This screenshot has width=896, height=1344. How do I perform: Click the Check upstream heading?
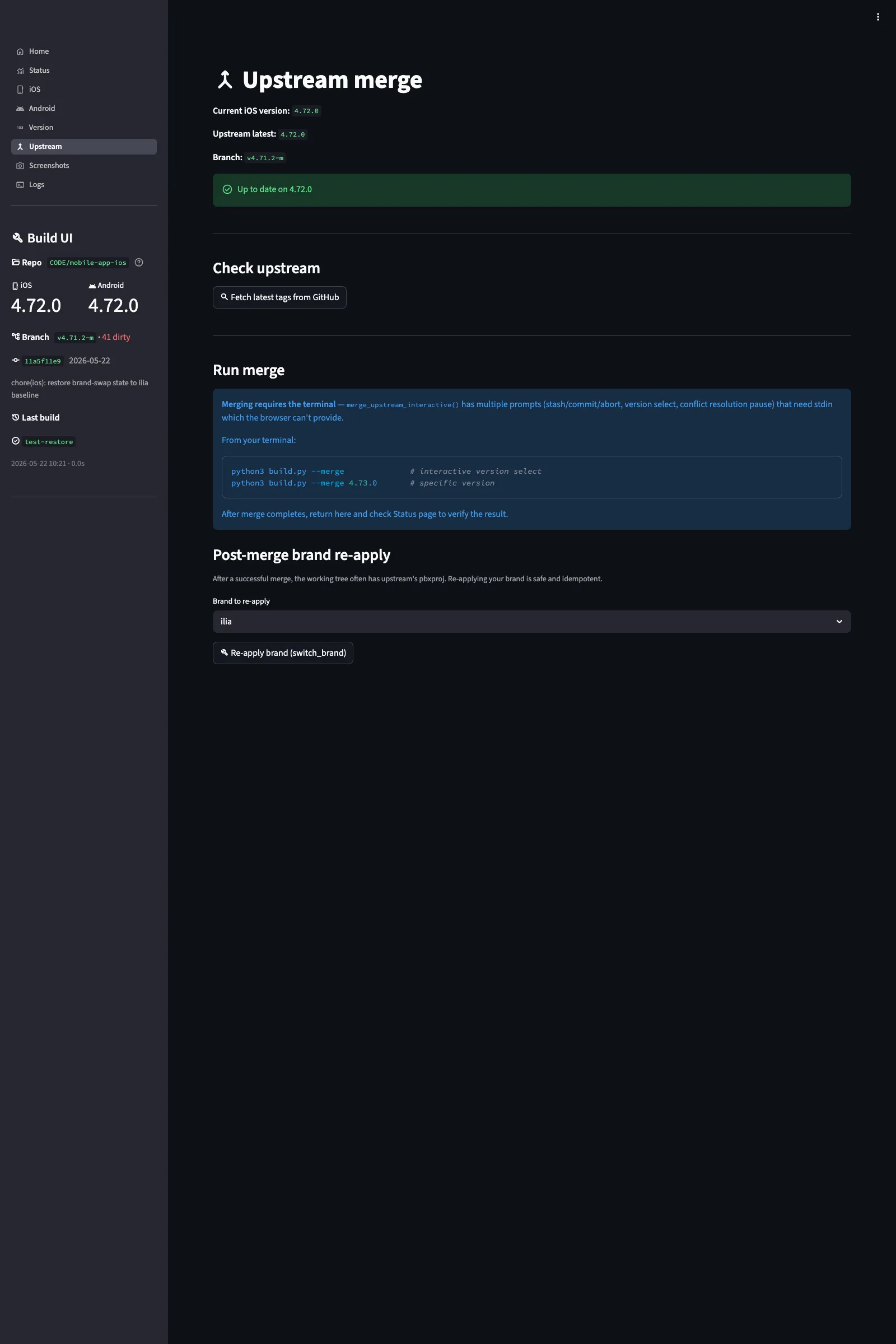click(x=267, y=268)
